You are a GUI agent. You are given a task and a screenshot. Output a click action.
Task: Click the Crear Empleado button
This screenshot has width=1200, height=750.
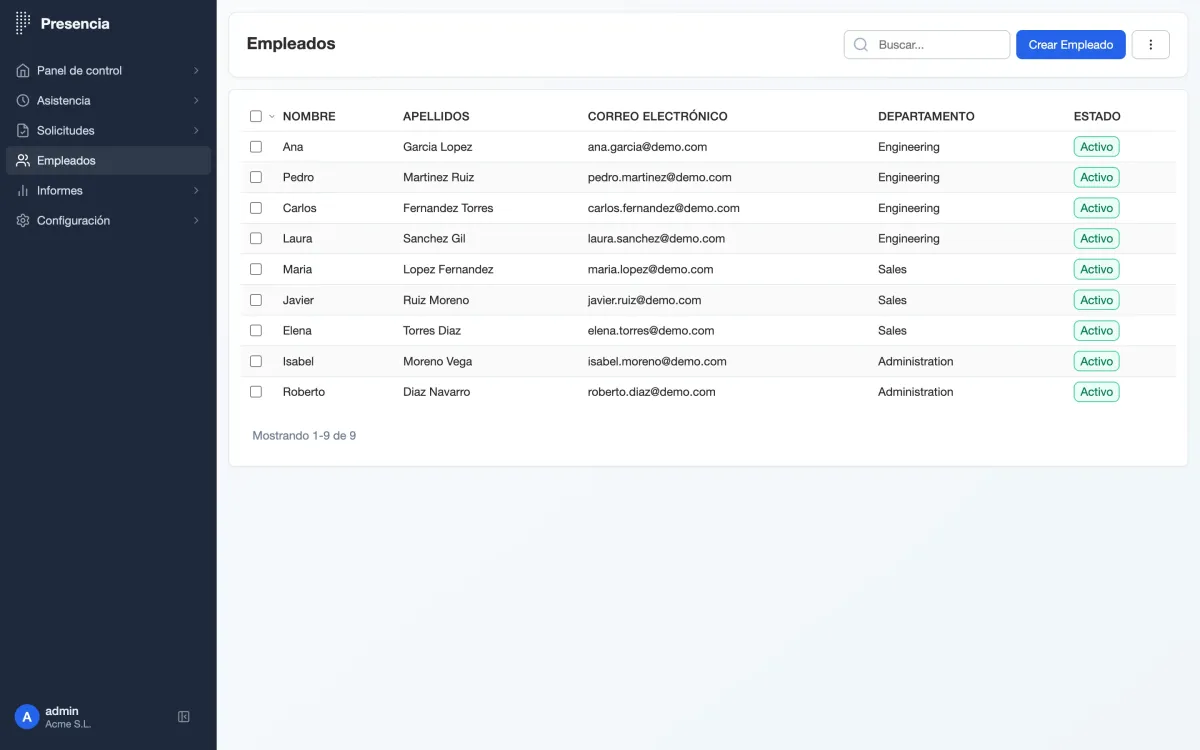(1070, 44)
